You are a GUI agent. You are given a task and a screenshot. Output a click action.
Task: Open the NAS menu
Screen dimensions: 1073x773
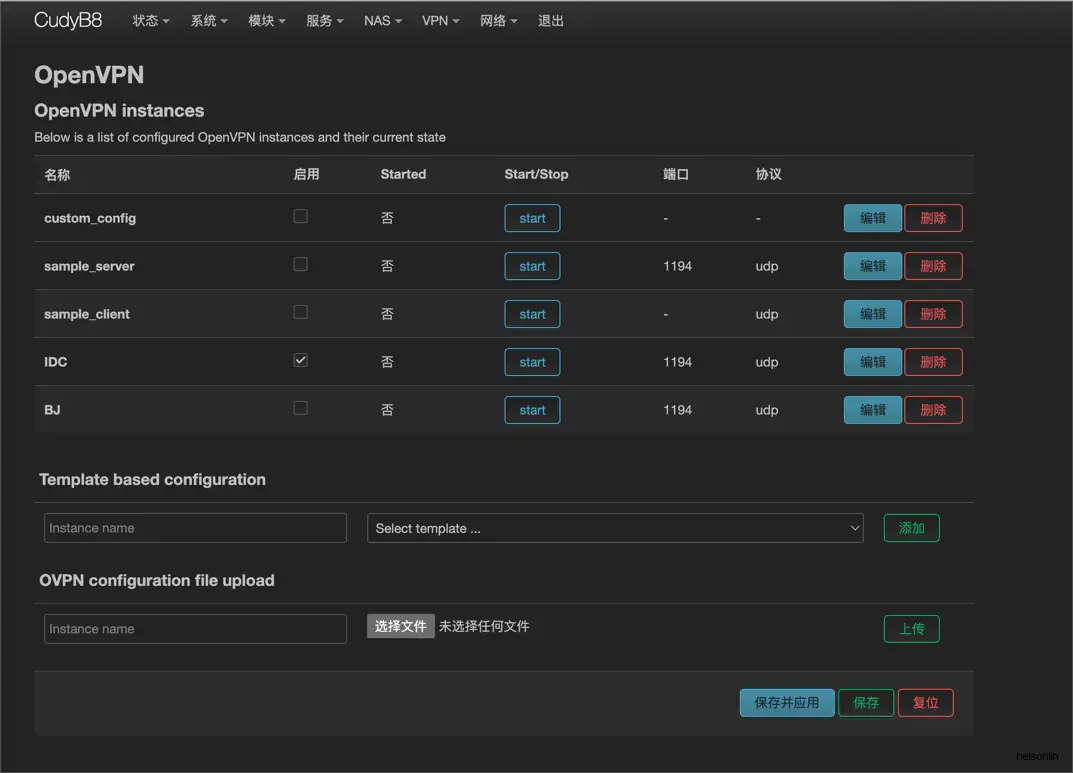pos(382,20)
